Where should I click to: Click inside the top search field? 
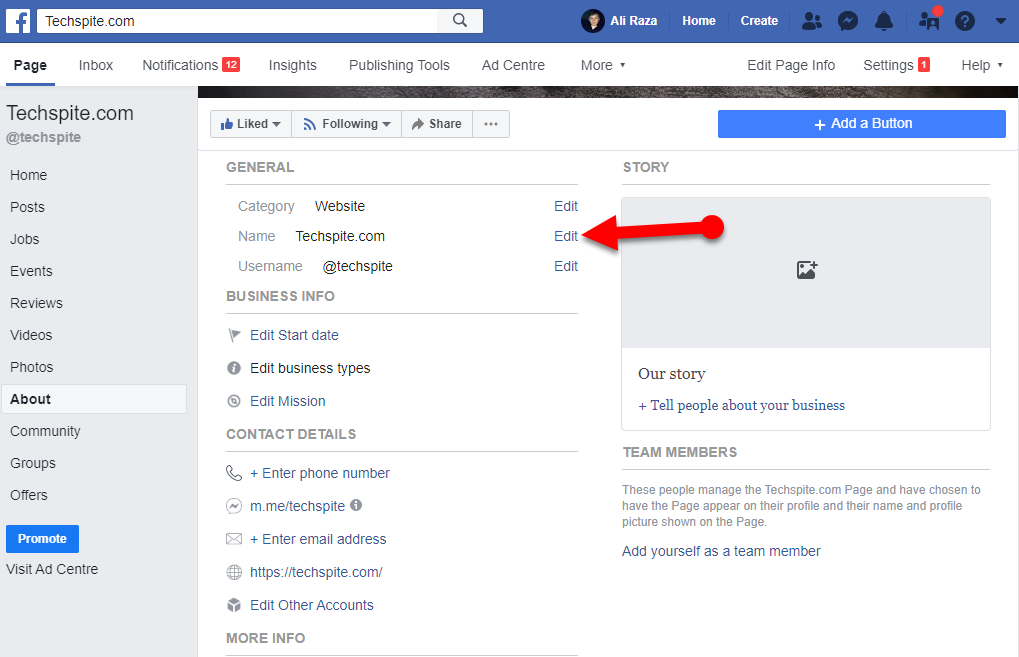230,20
